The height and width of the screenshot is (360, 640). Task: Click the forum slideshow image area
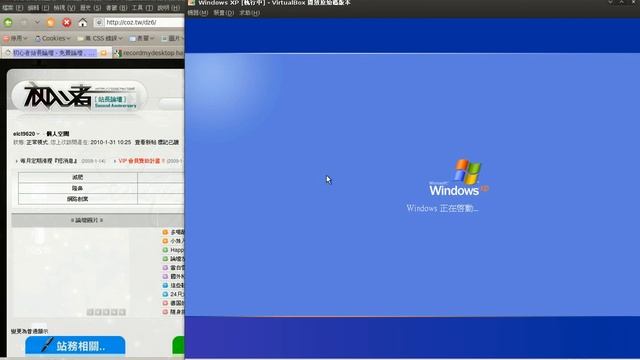(71, 273)
